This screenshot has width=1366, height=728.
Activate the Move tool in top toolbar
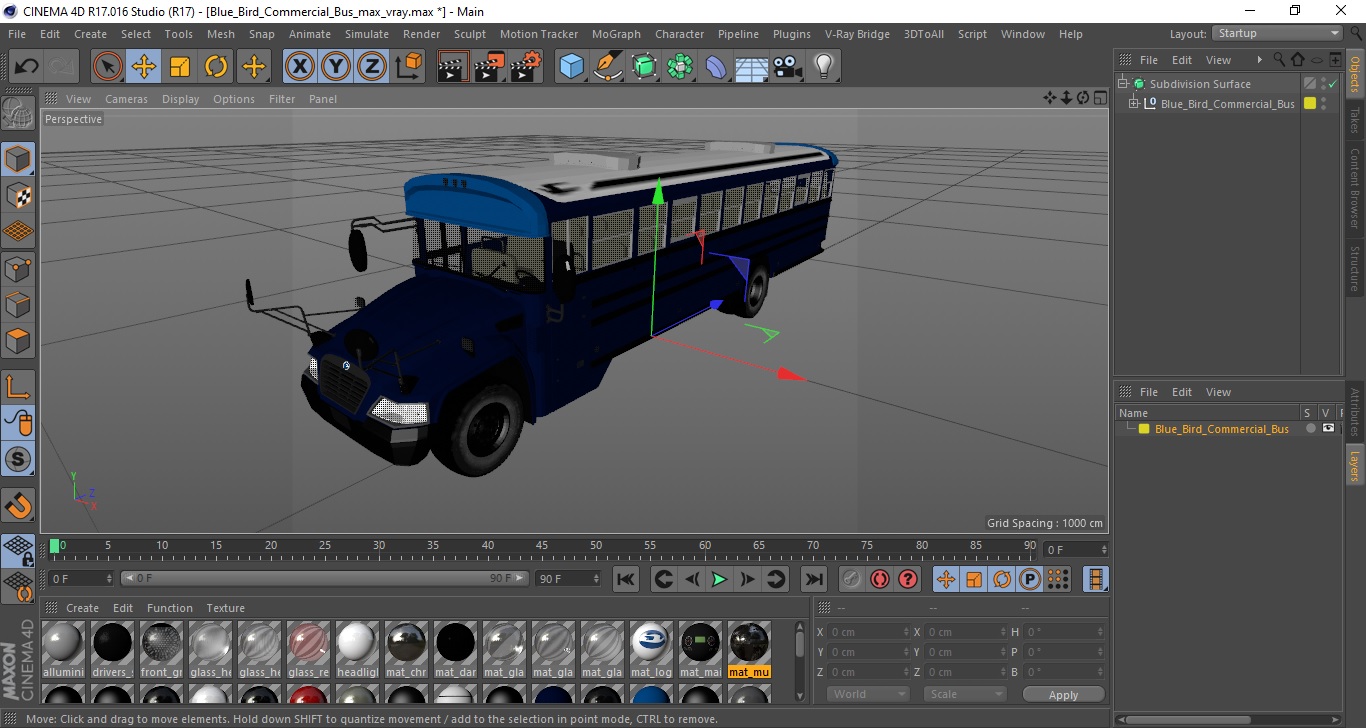[x=144, y=67]
